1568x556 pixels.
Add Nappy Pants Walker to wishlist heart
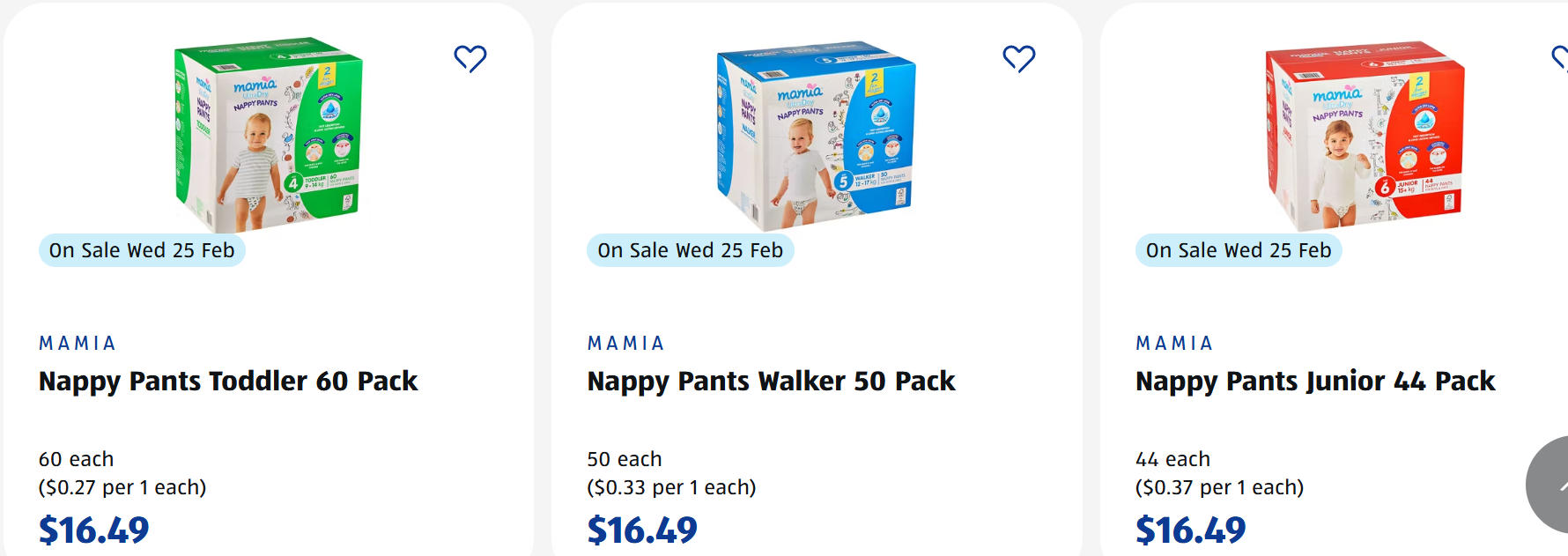click(1019, 58)
